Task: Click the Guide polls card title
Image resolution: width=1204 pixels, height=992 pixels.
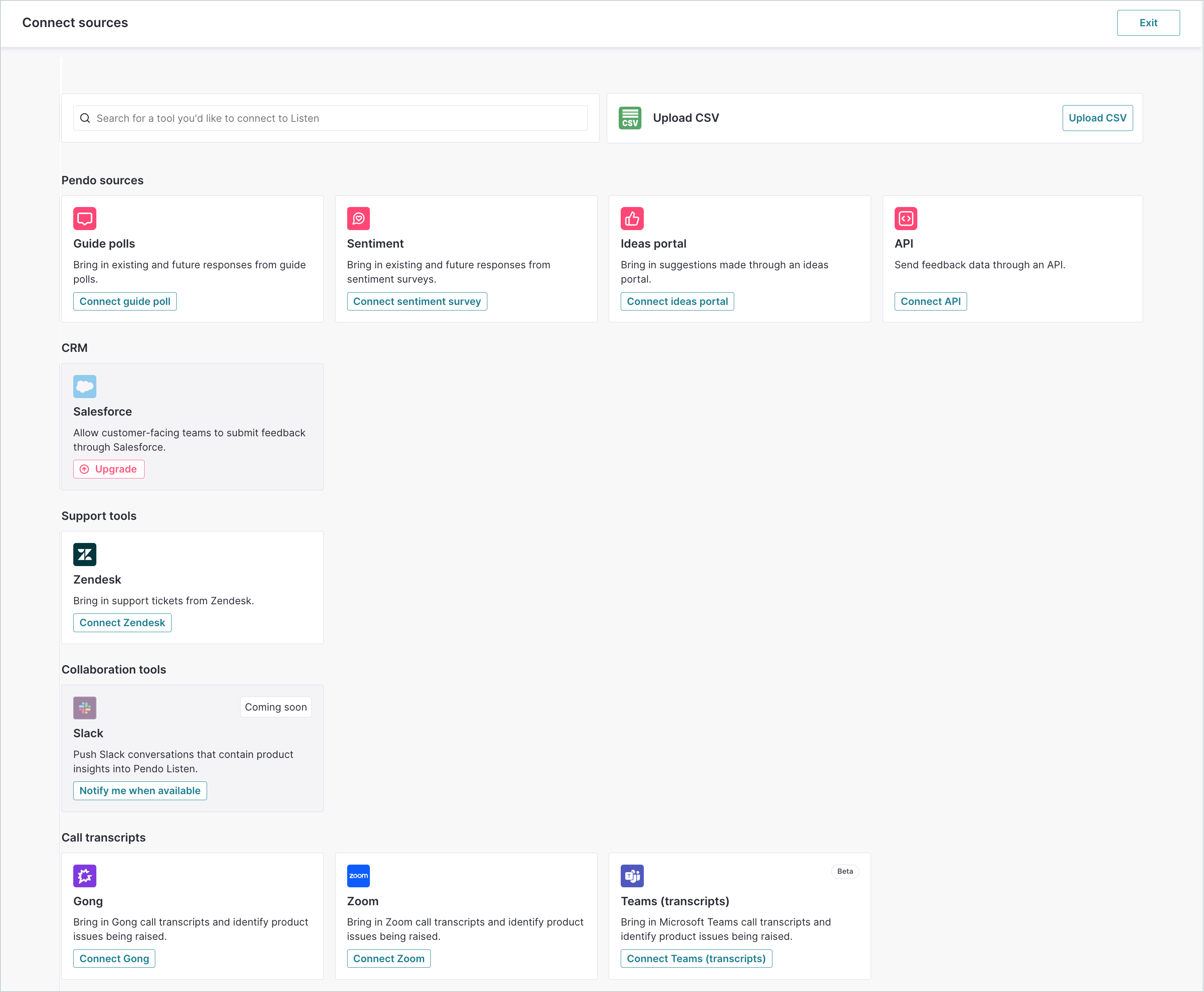Action: (104, 244)
